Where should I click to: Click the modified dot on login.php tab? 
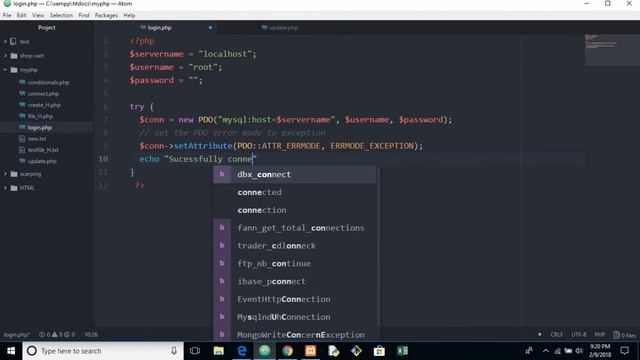210,28
